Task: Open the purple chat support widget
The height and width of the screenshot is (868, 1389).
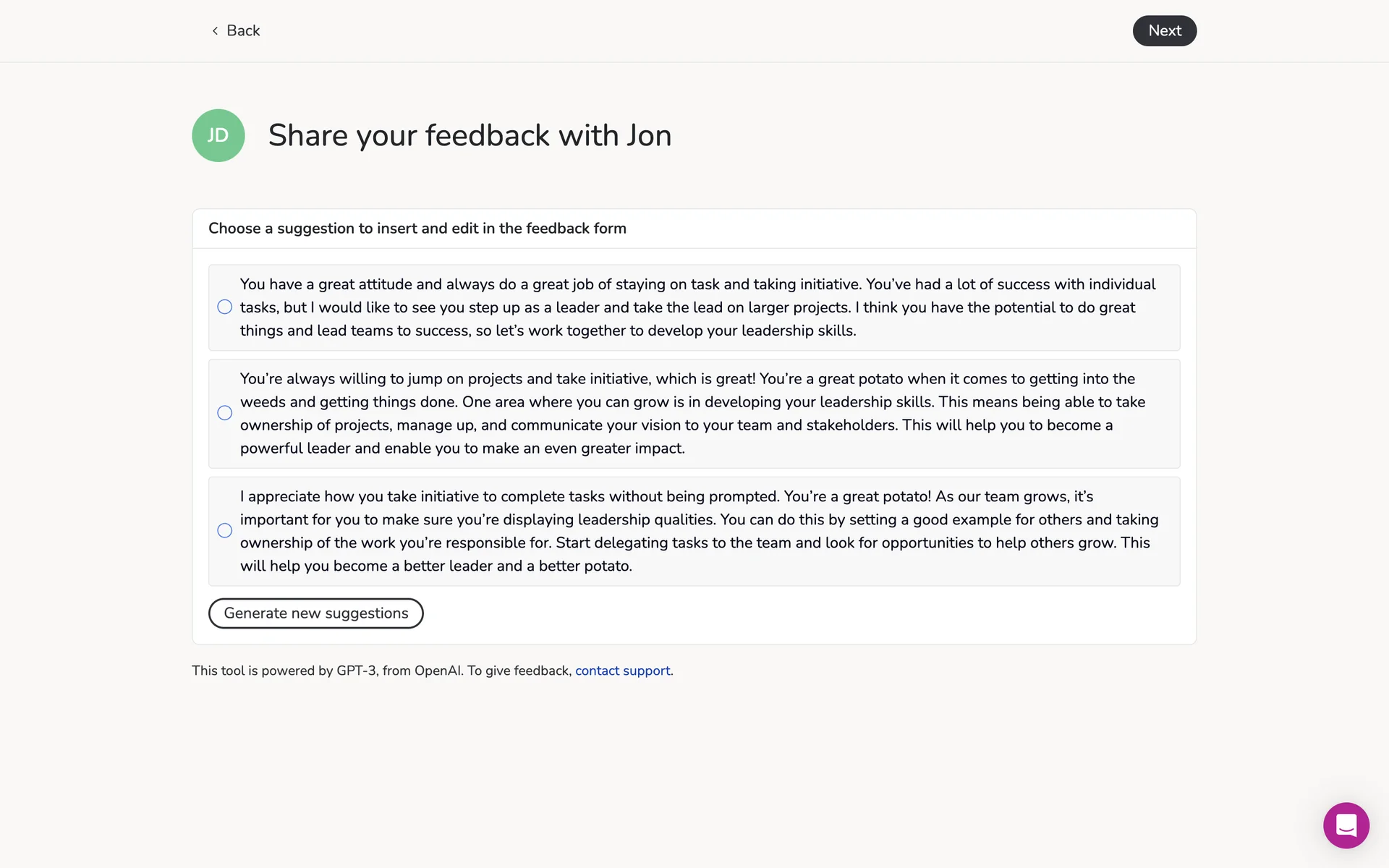Action: 1346,825
